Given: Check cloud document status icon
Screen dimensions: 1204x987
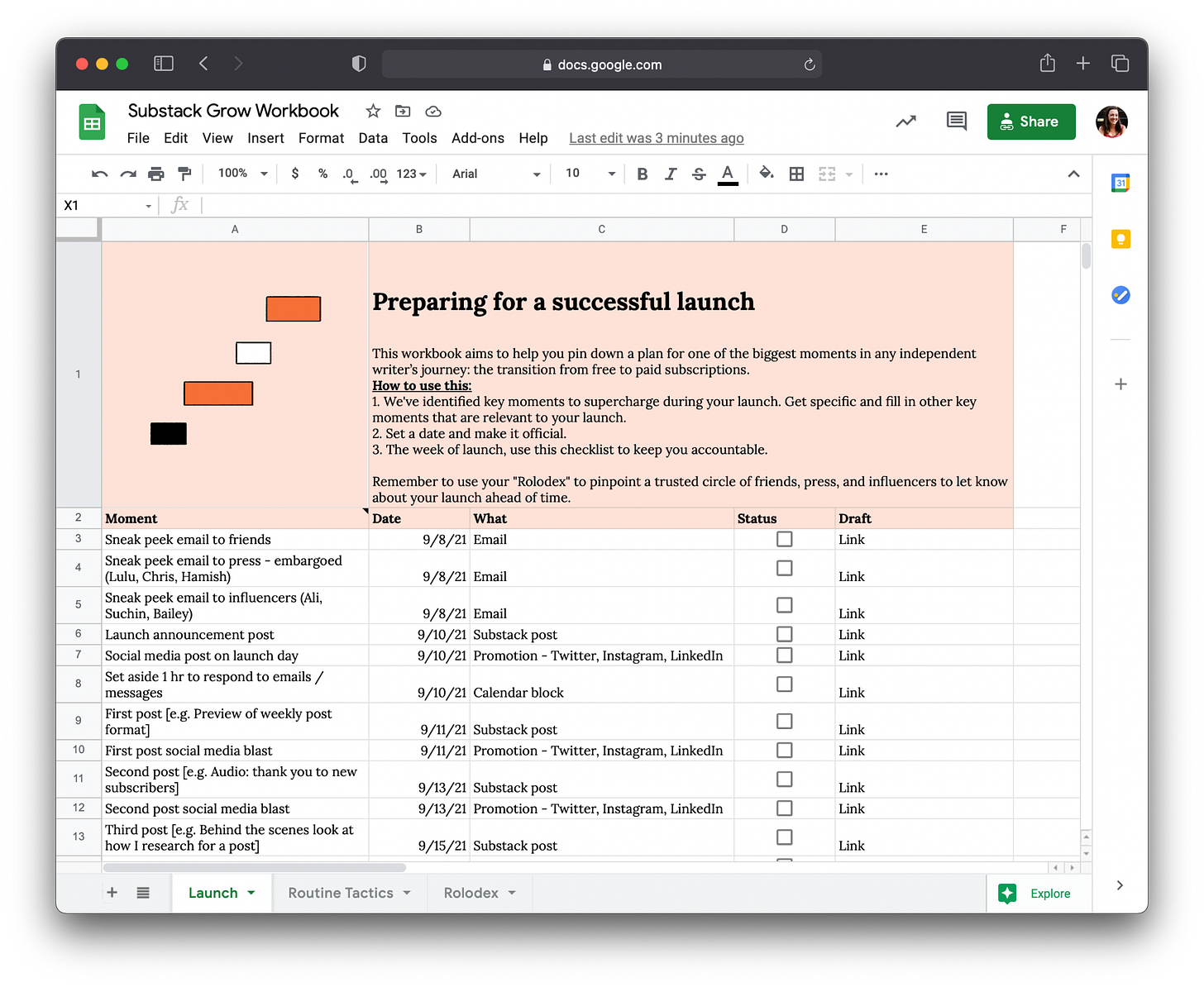Looking at the screenshot, I should click(x=433, y=111).
